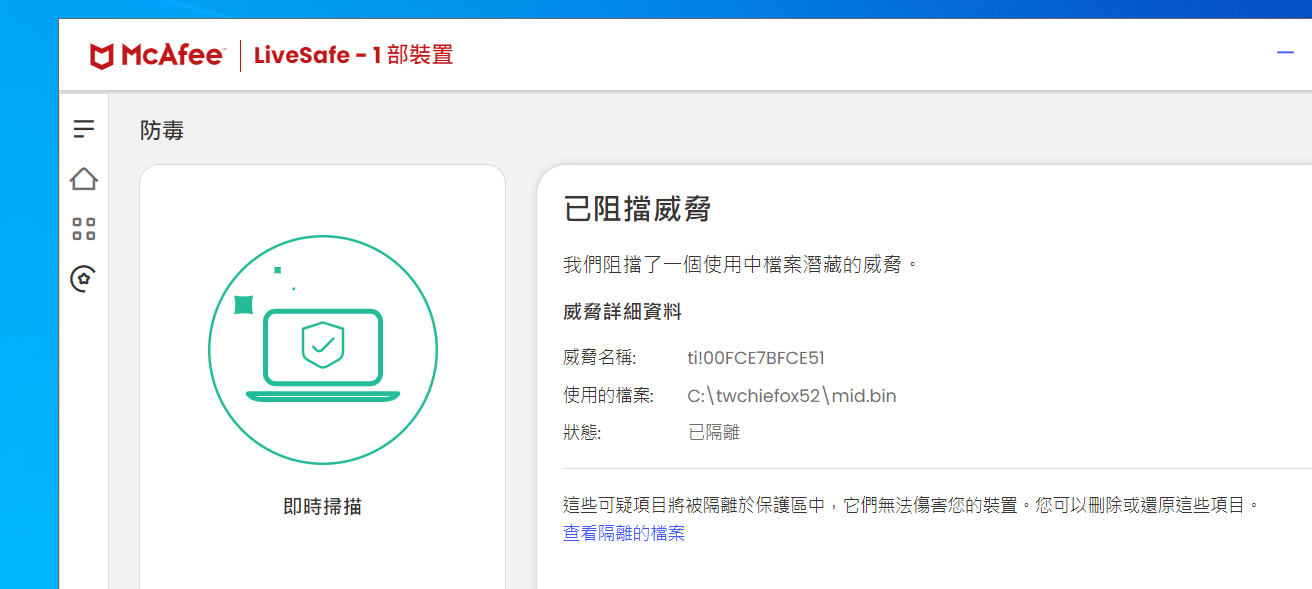Go to the Home page icon

pos(84,179)
